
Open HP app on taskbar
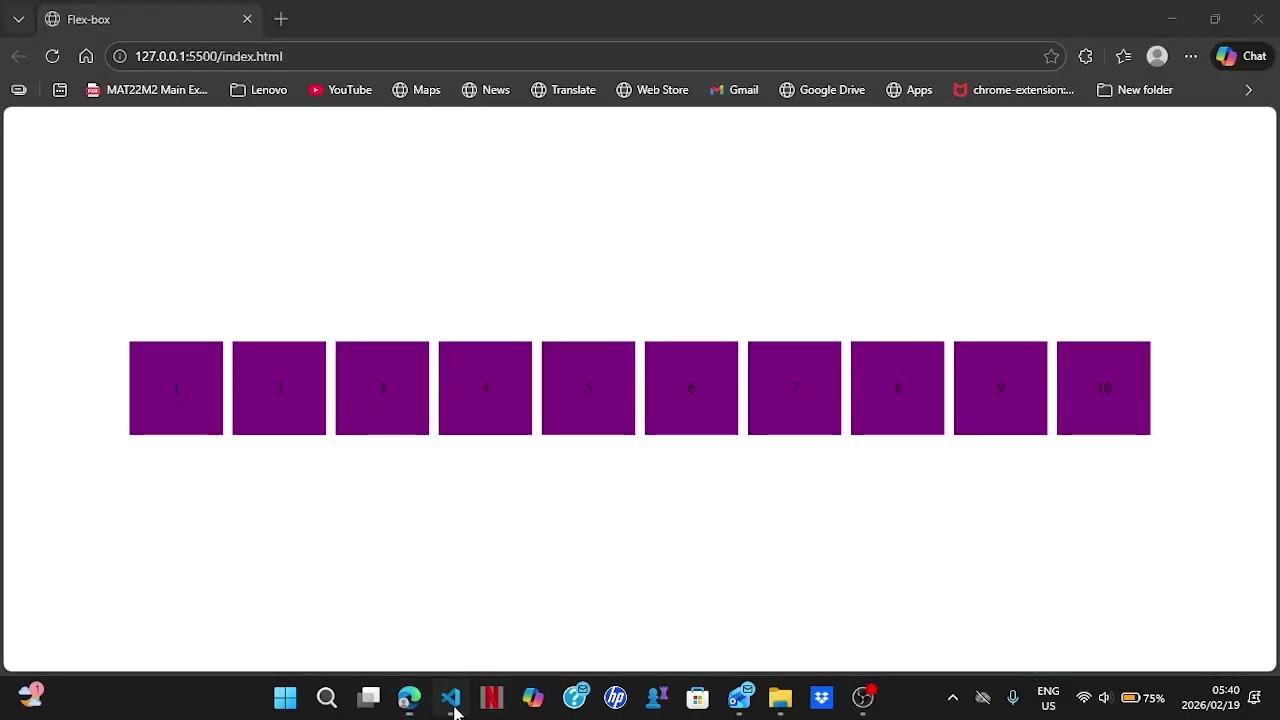615,698
